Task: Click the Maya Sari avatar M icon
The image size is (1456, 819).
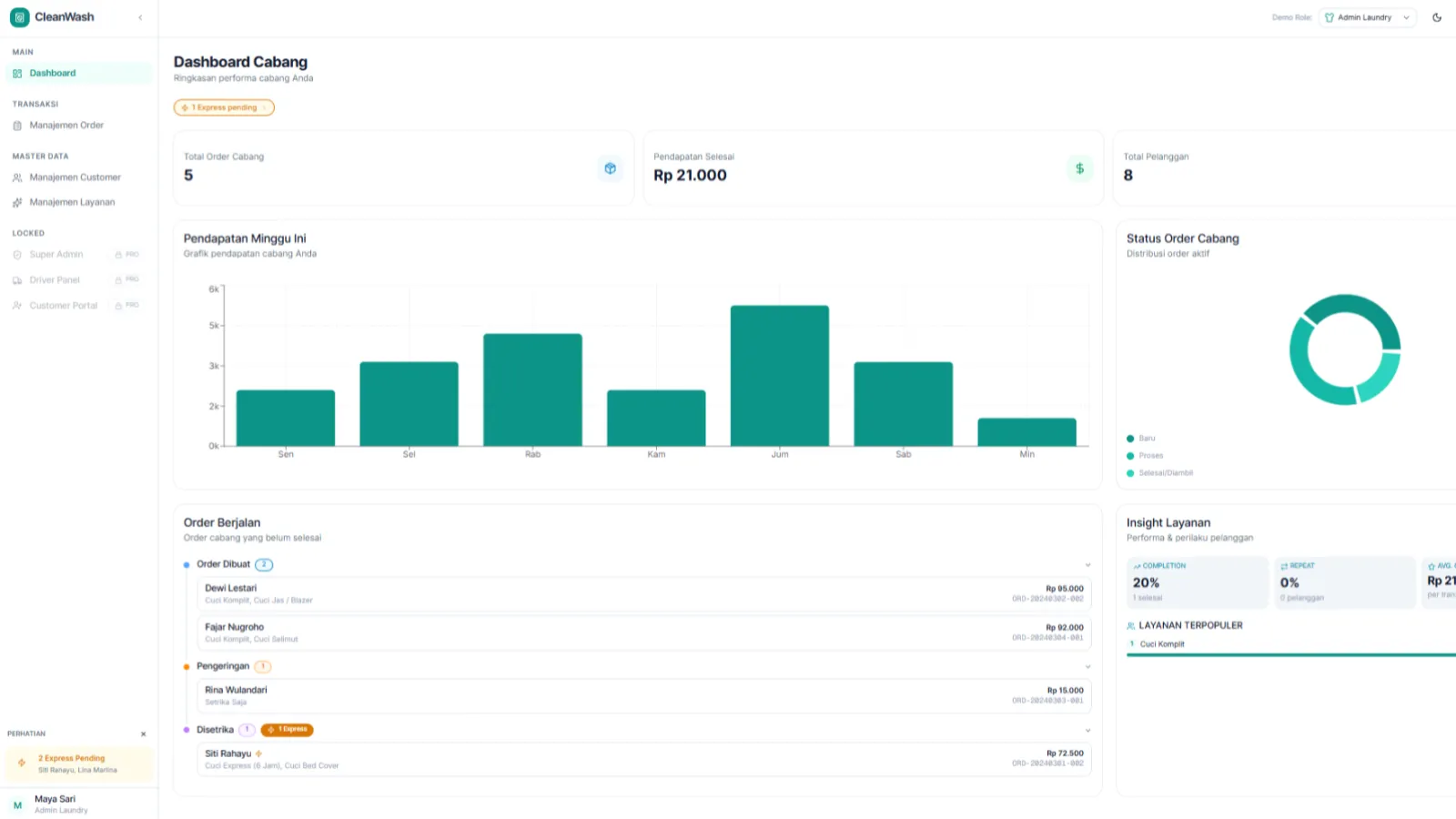Action: (17, 805)
